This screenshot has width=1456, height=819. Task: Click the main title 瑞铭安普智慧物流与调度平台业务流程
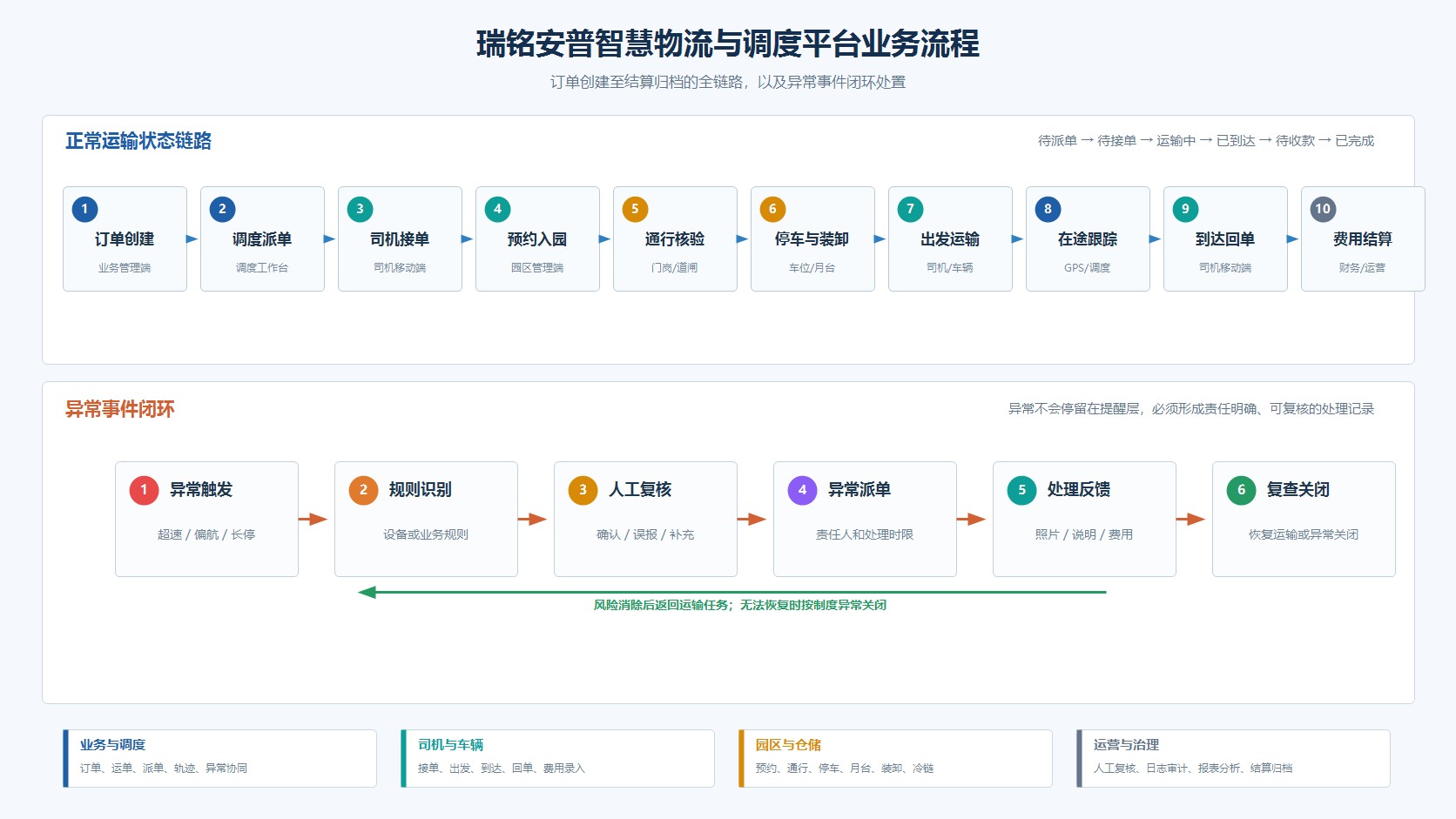point(728,44)
